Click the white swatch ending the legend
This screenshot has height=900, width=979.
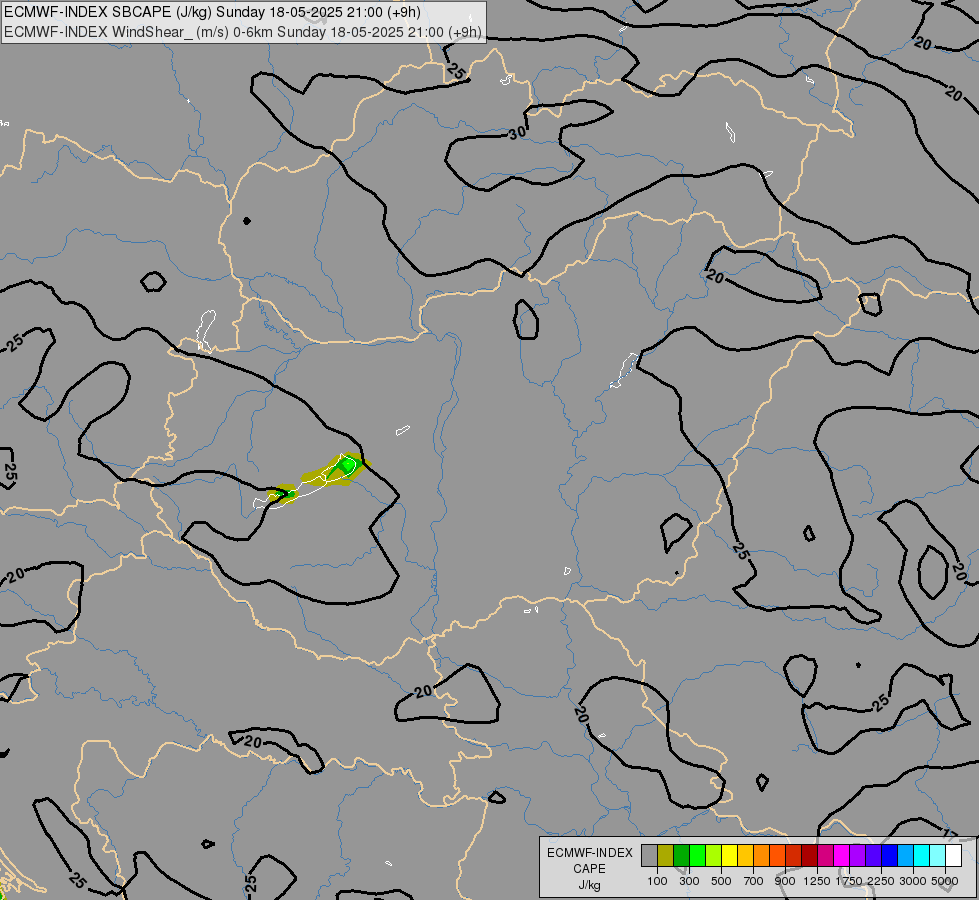click(x=953, y=856)
